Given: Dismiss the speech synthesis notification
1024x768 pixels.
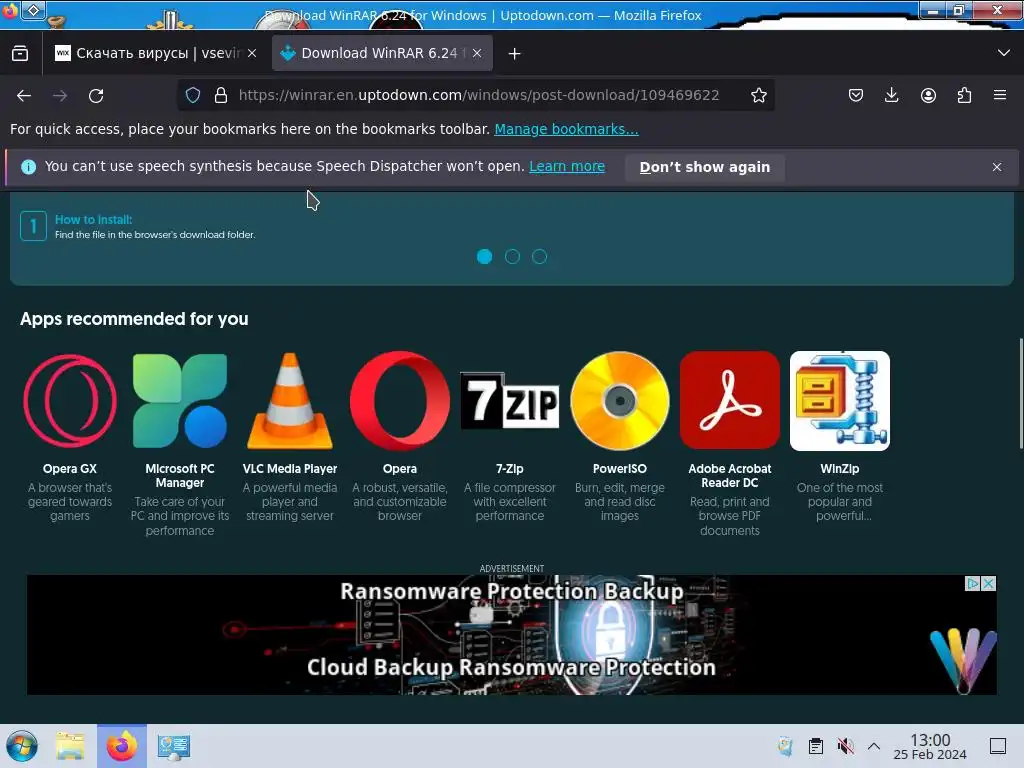Looking at the screenshot, I should click(997, 167).
